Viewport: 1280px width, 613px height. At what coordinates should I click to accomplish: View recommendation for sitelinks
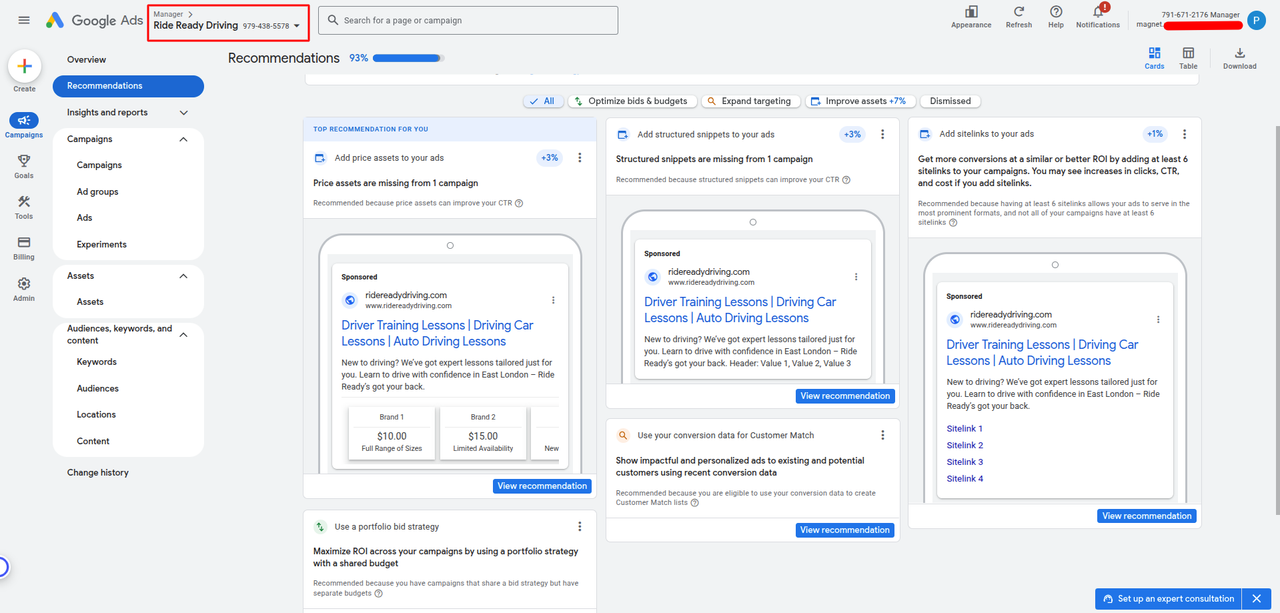[1147, 516]
